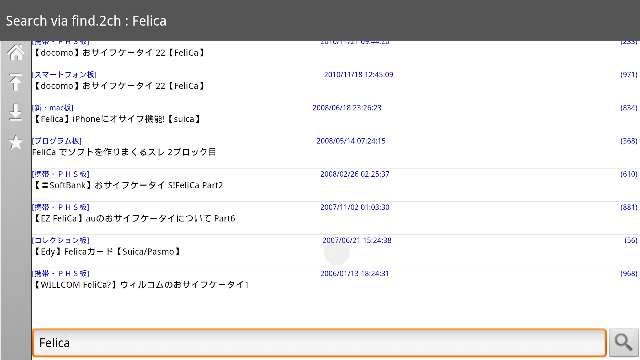
Task: Open 【Felica】iPhoneにオサイフ機能!【suica】 thread
Action: [117, 119]
